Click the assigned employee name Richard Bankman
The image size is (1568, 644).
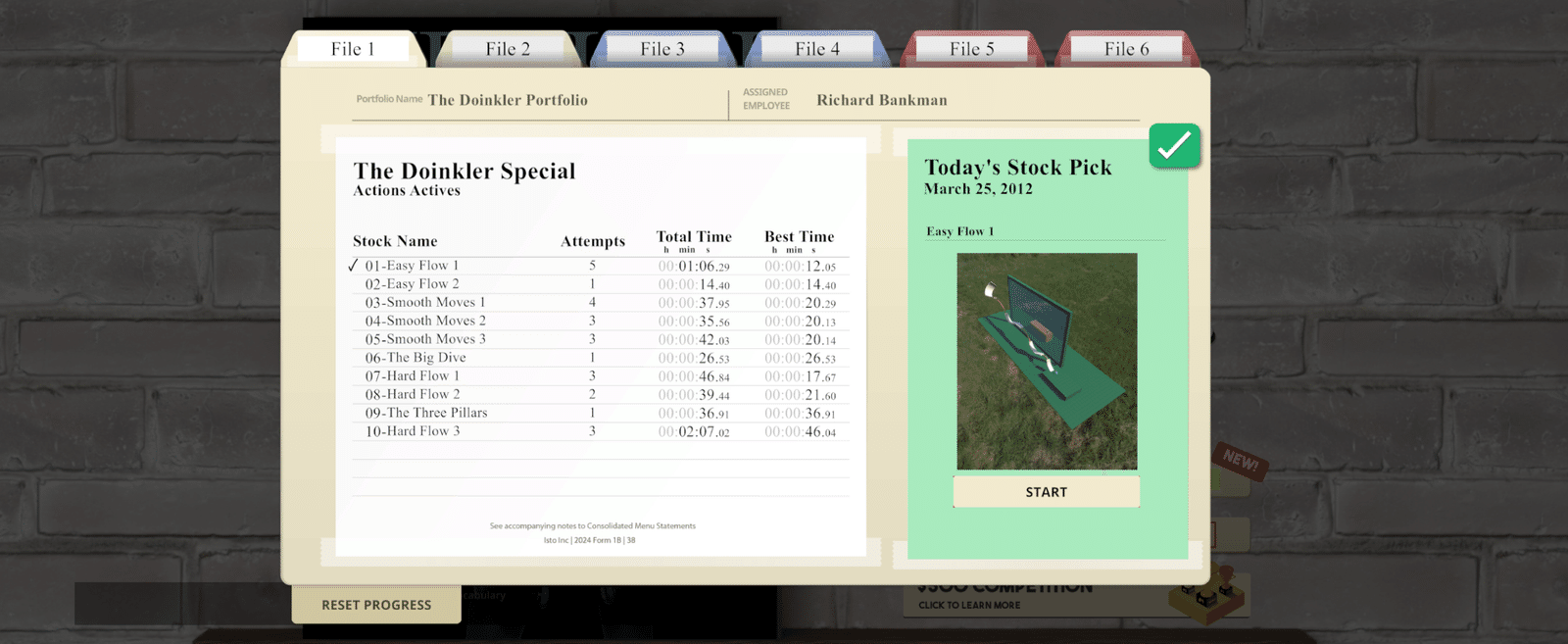882,100
